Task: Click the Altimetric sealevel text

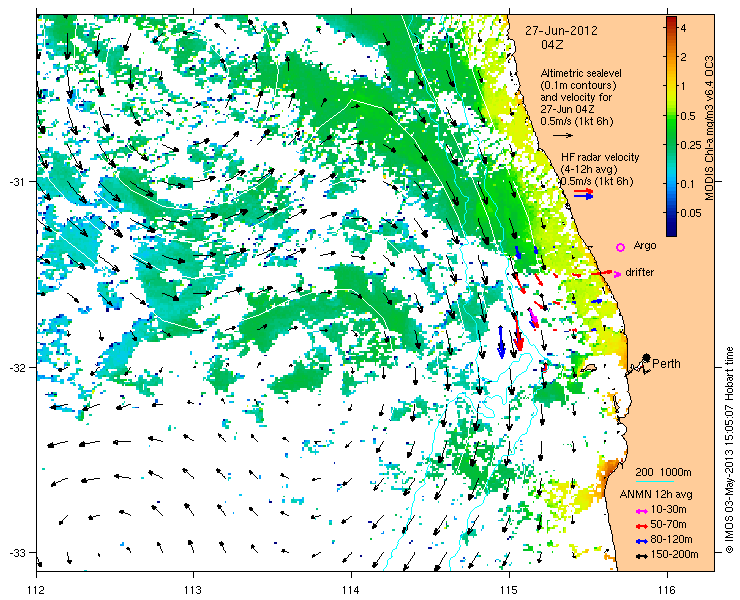Action: (x=581, y=74)
